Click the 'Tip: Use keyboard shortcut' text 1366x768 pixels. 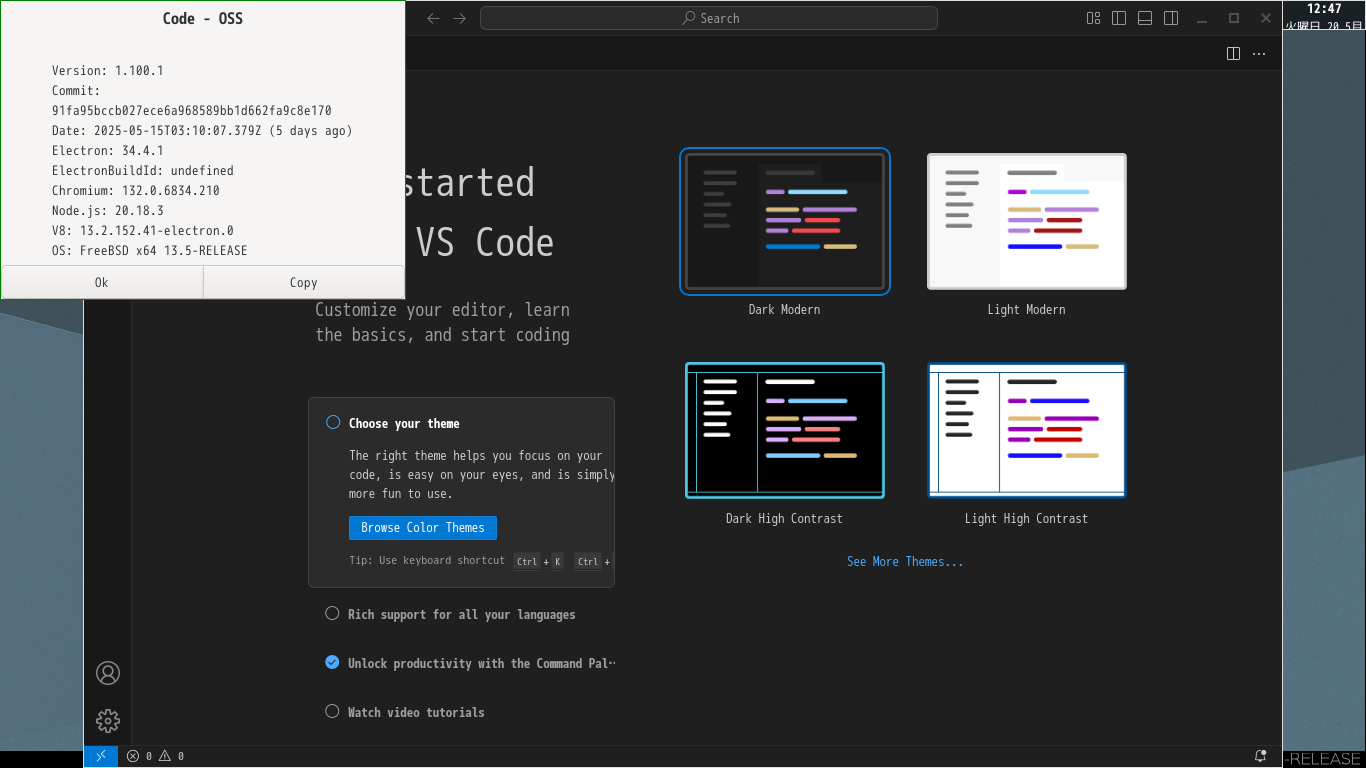[427, 561]
